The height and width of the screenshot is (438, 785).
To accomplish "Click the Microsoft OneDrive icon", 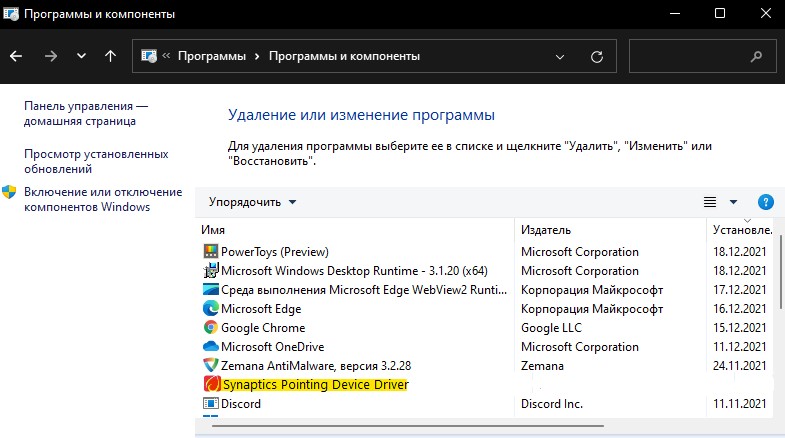I will click(x=211, y=346).
